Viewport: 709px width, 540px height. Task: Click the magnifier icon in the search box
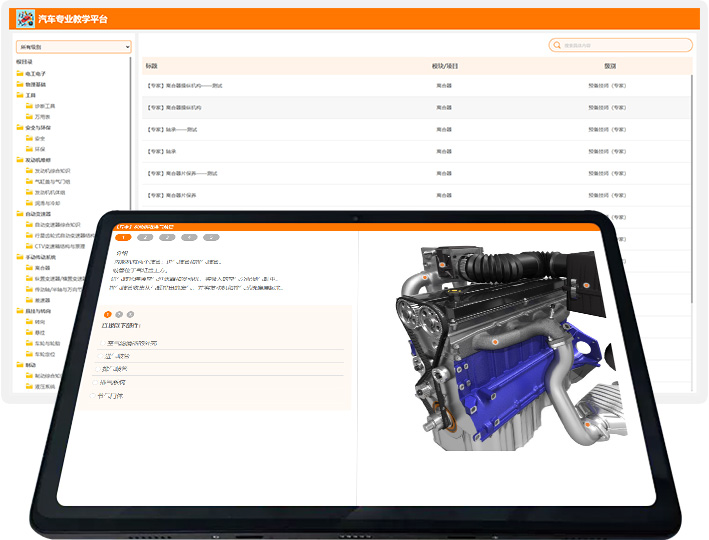pyautogui.click(x=557, y=45)
